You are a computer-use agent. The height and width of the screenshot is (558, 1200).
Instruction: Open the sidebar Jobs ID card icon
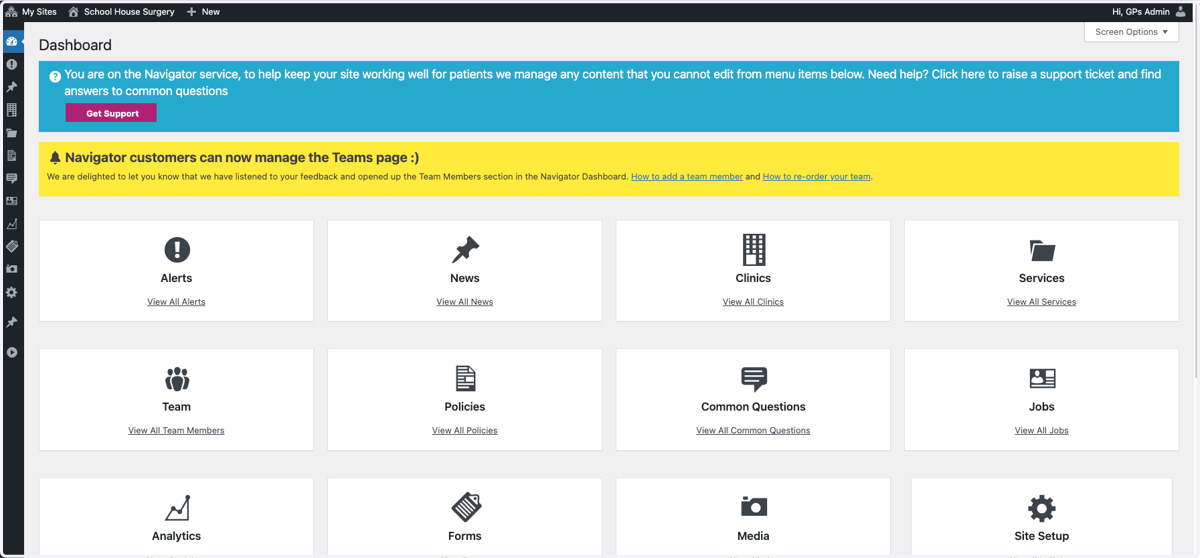click(x=12, y=201)
